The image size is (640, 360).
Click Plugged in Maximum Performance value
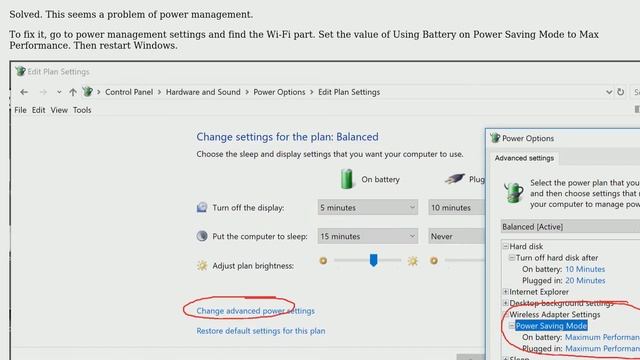tap(602, 349)
